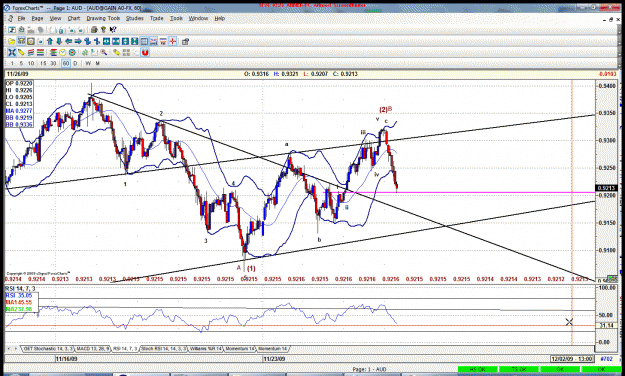Open the File menu

click(x=22, y=18)
